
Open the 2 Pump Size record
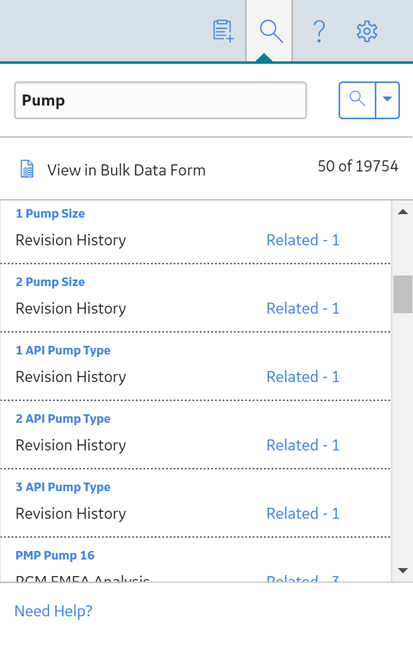tap(50, 282)
